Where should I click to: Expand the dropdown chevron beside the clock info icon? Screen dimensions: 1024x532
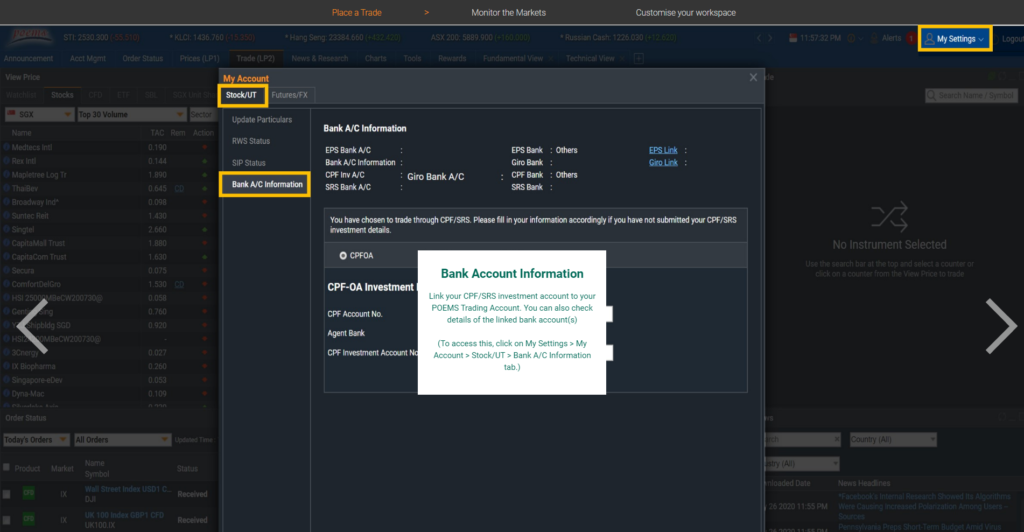860,39
